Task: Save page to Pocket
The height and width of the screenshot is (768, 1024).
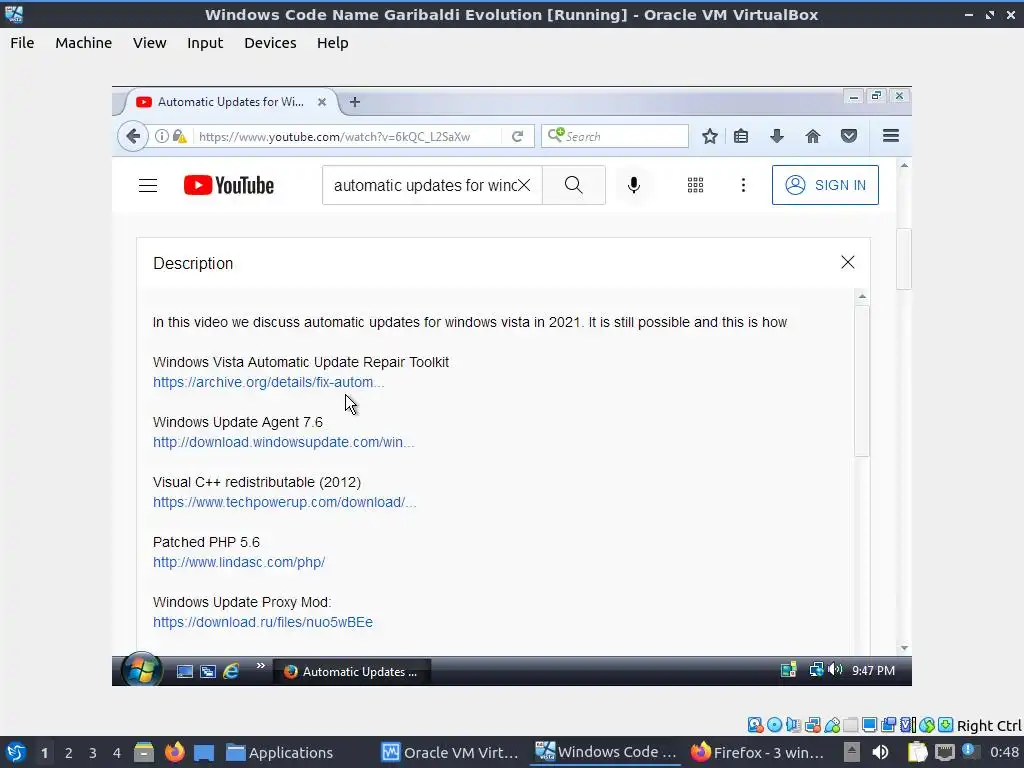Action: [x=849, y=136]
